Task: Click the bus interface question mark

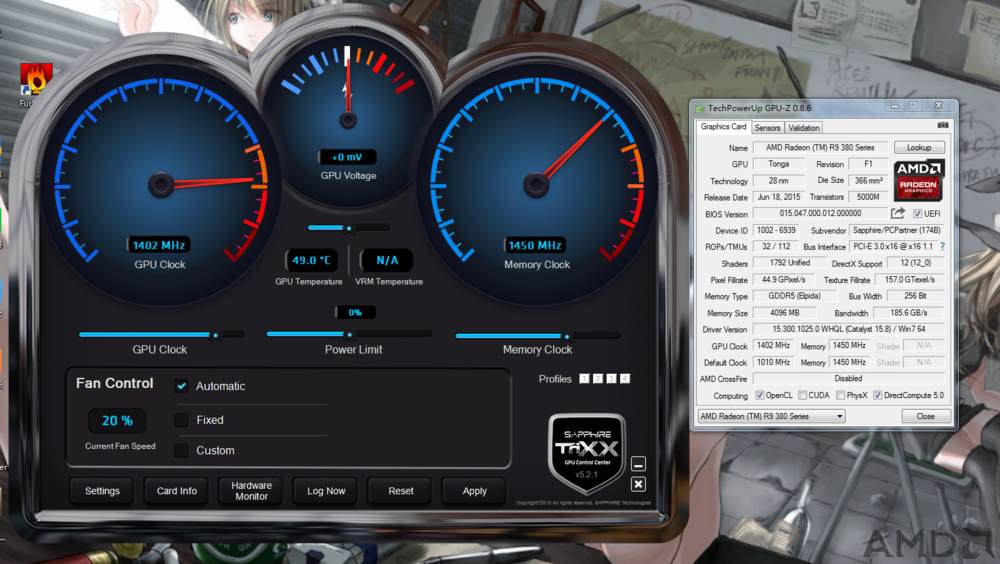Action: [x=942, y=246]
